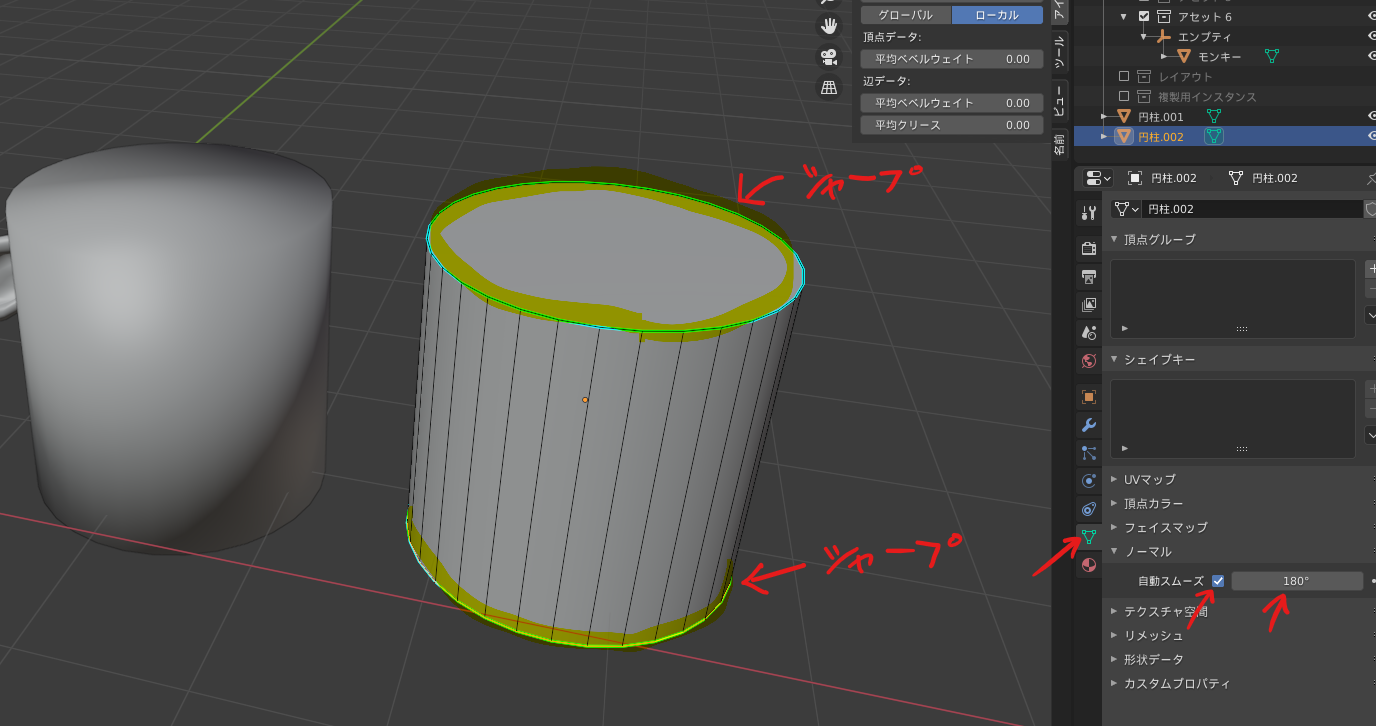Open the Tool settings properties tab icon

click(x=1089, y=213)
